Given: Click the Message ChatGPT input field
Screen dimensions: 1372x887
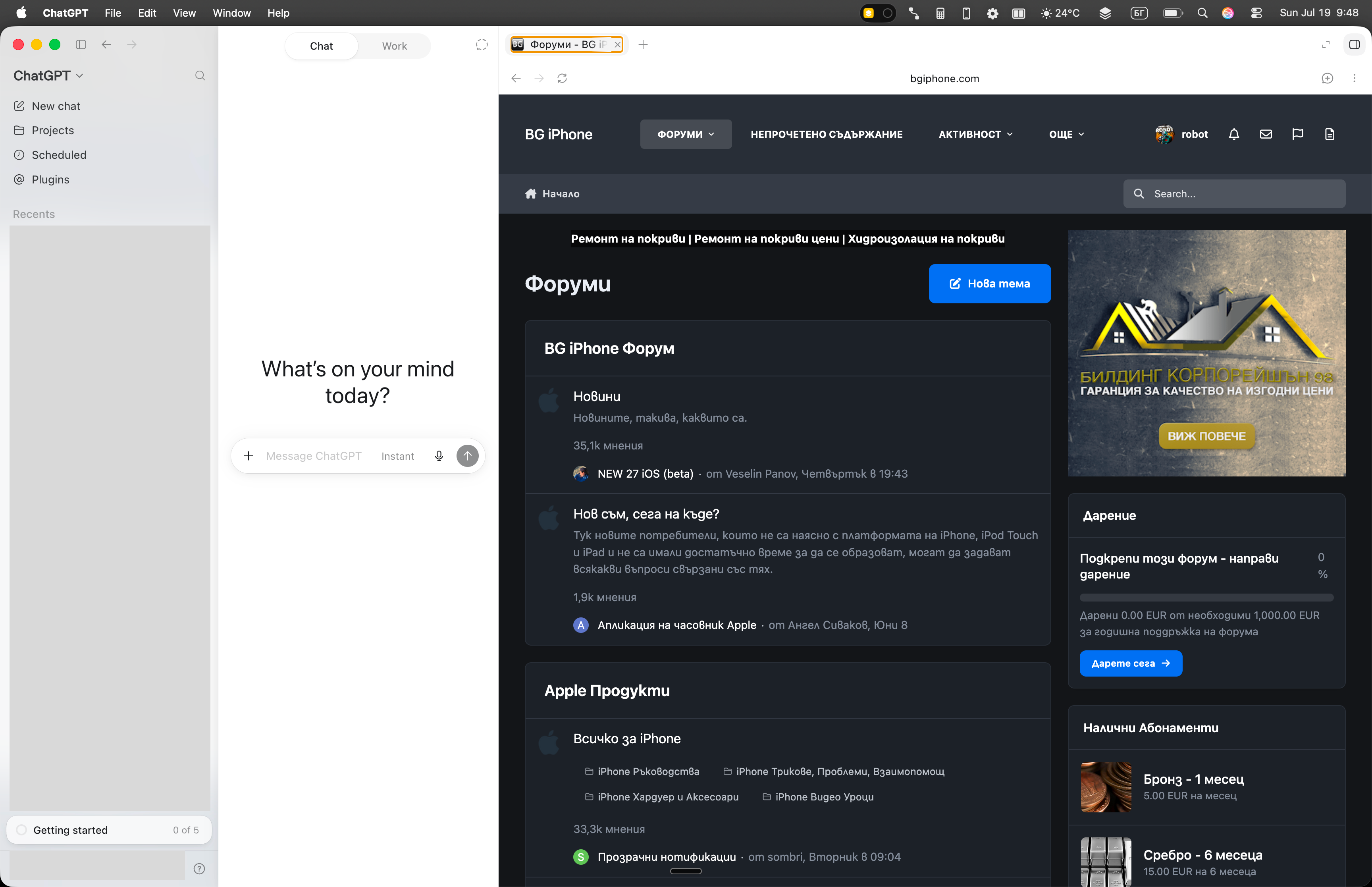Looking at the screenshot, I should [x=314, y=456].
